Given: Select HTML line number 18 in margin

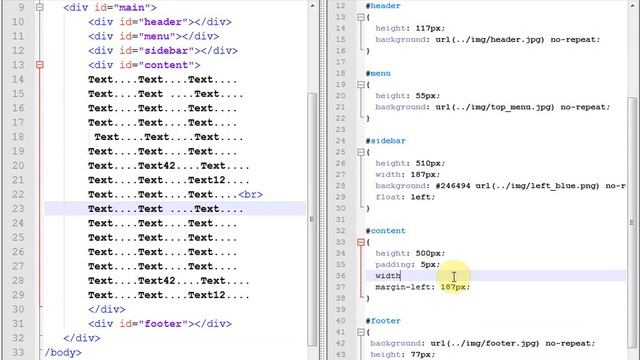Looking at the screenshot, I should (x=18, y=137).
